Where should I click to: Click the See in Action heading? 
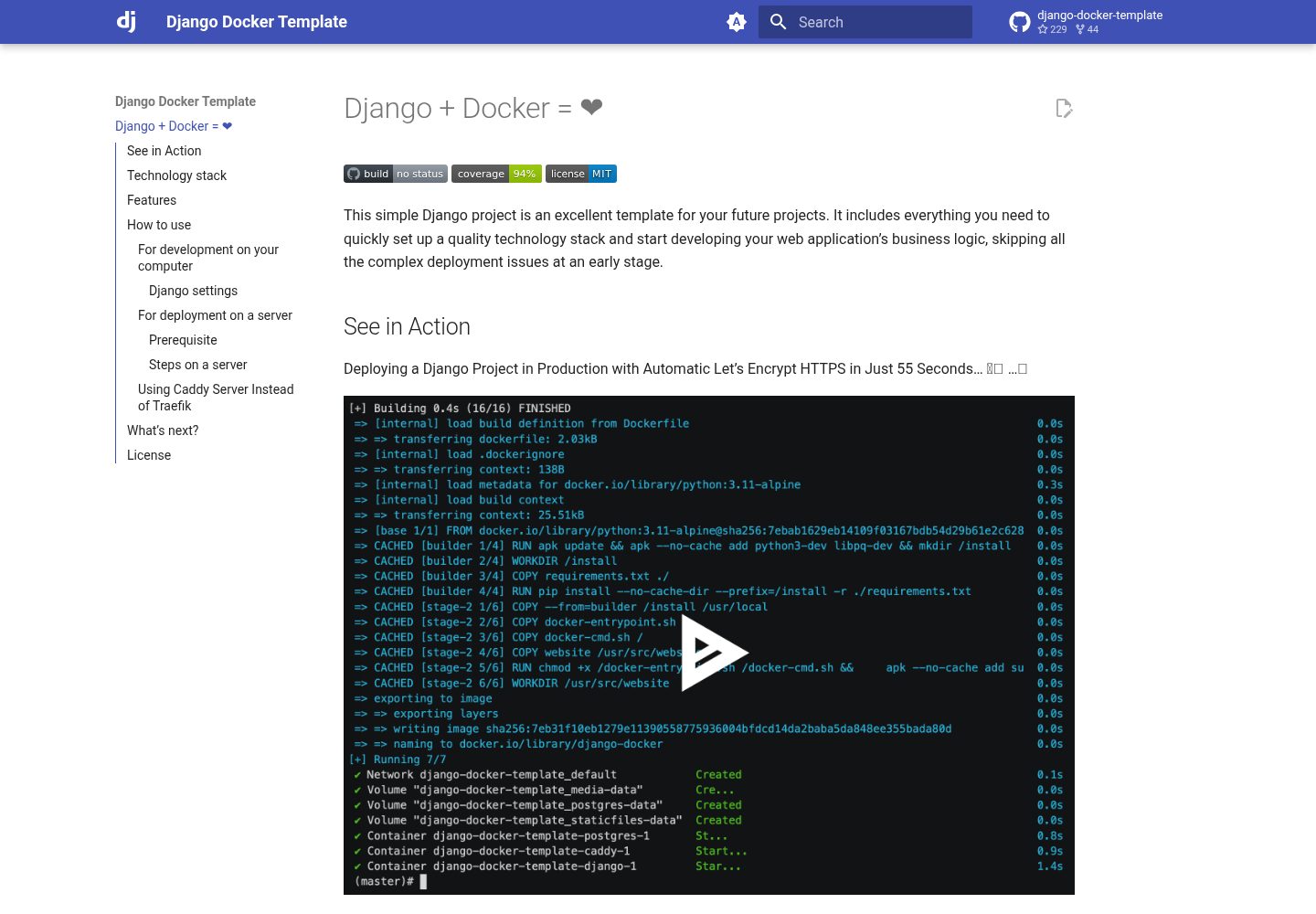point(407,326)
